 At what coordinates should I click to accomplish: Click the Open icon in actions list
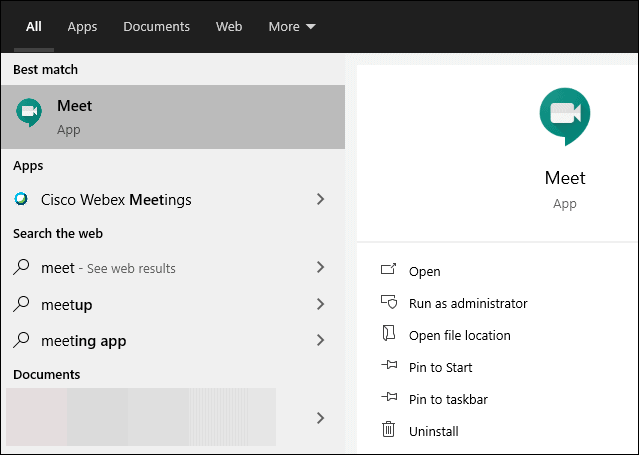click(388, 271)
